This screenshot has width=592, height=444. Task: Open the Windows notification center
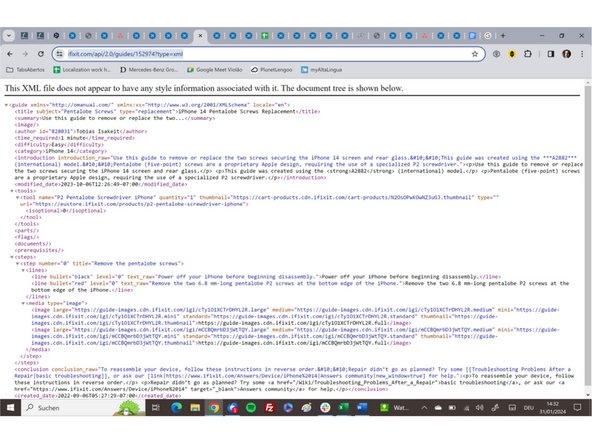click(577, 408)
